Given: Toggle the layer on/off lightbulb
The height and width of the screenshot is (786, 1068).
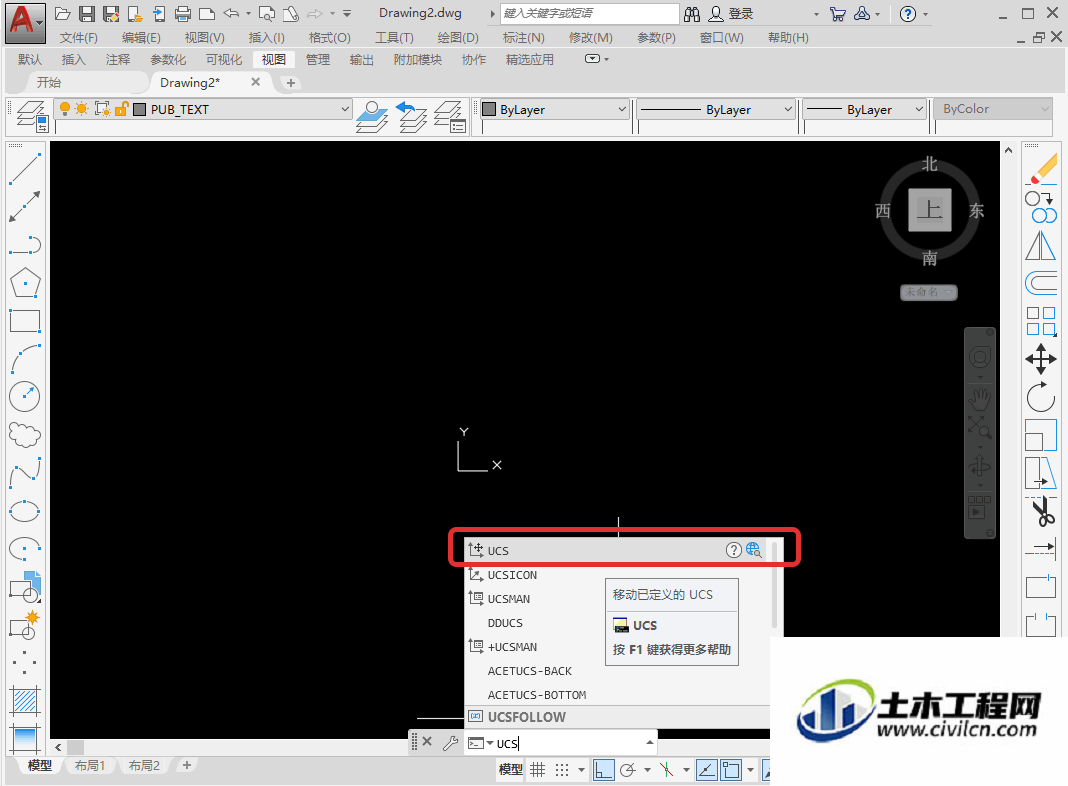Looking at the screenshot, I should tap(65, 108).
